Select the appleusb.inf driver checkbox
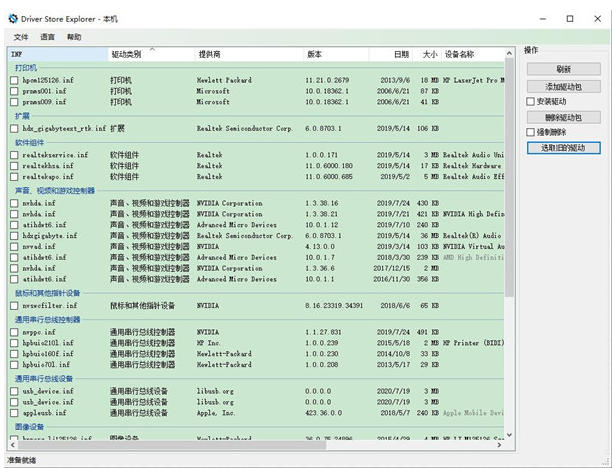612x468 pixels. click(x=14, y=412)
